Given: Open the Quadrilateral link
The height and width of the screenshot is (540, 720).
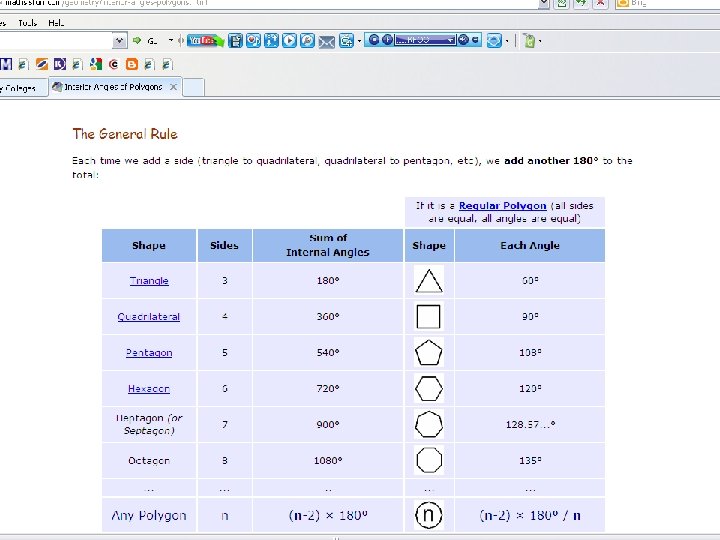Looking at the screenshot, I should [149, 316].
